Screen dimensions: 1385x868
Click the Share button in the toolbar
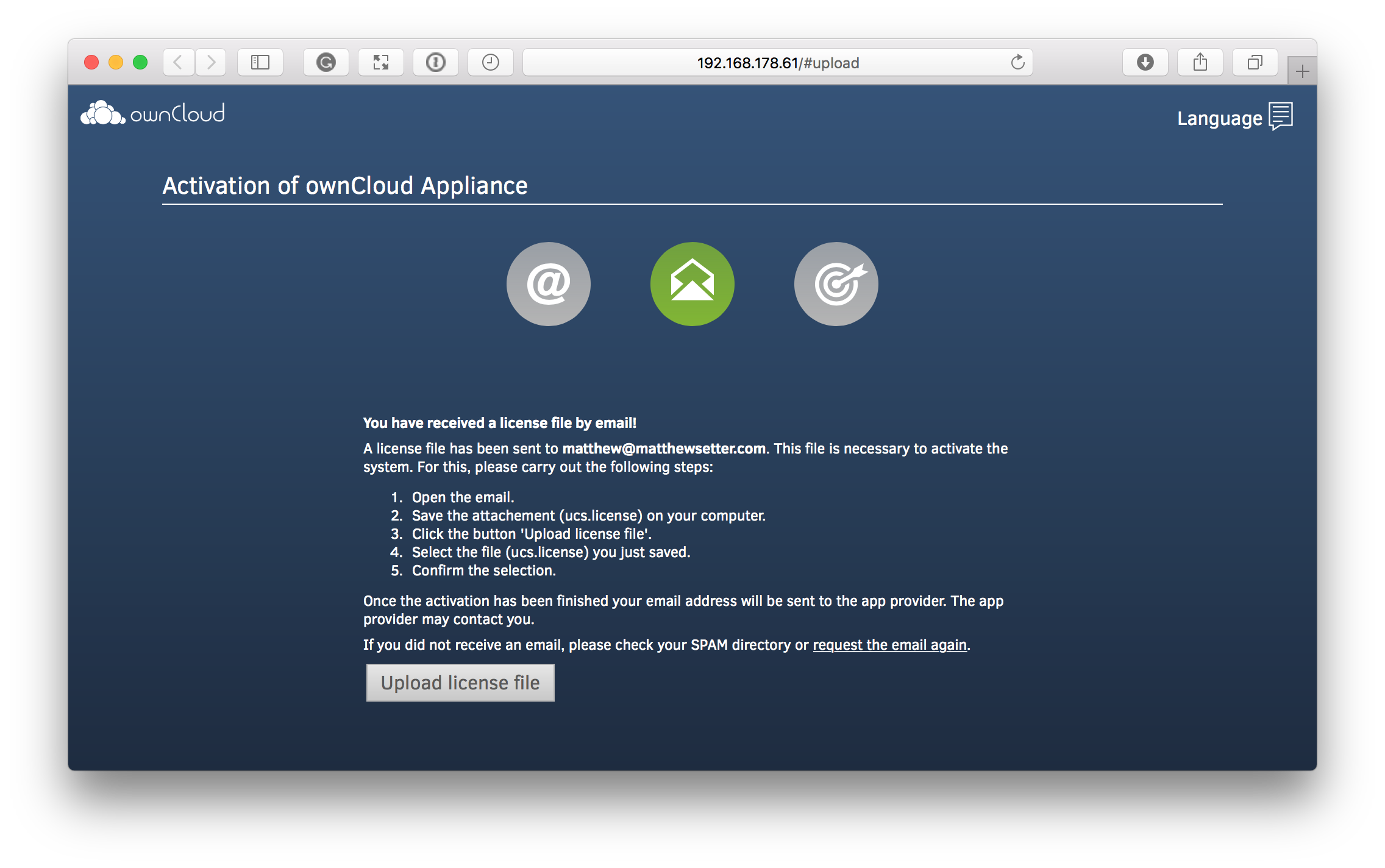(x=1200, y=62)
